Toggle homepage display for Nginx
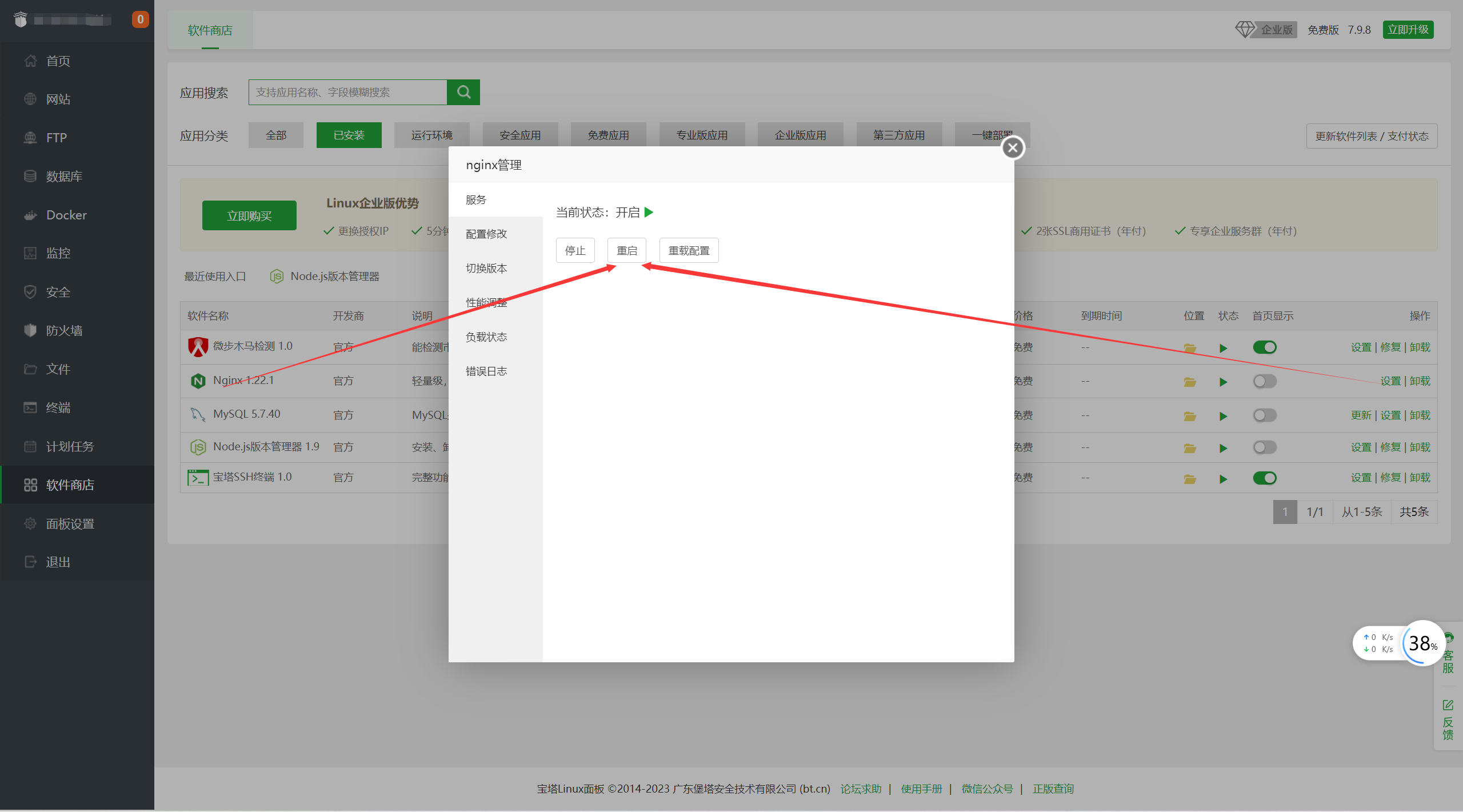Image resolution: width=1463 pixels, height=812 pixels. tap(1264, 381)
